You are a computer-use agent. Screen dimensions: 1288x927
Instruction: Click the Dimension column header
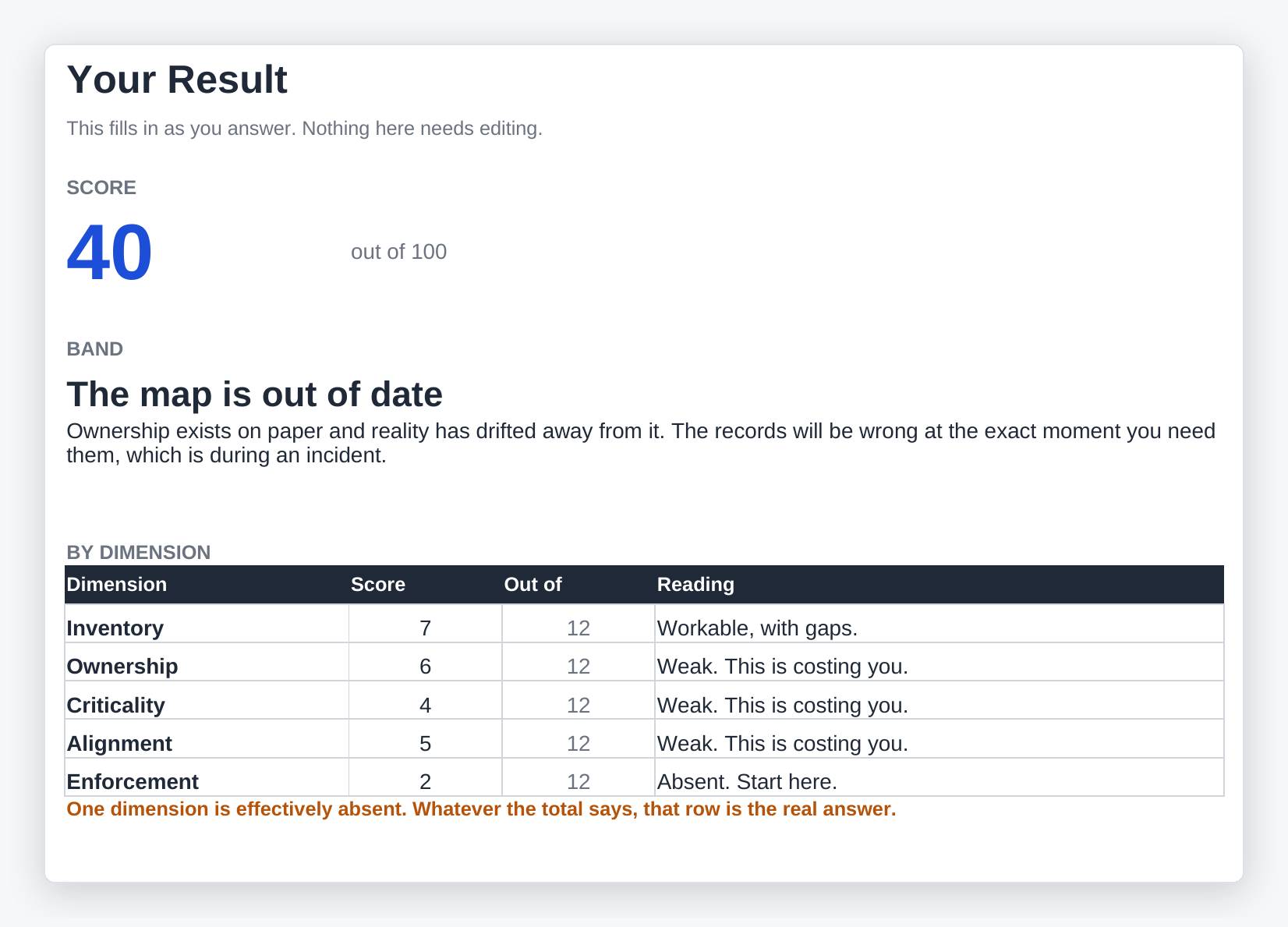207,585
